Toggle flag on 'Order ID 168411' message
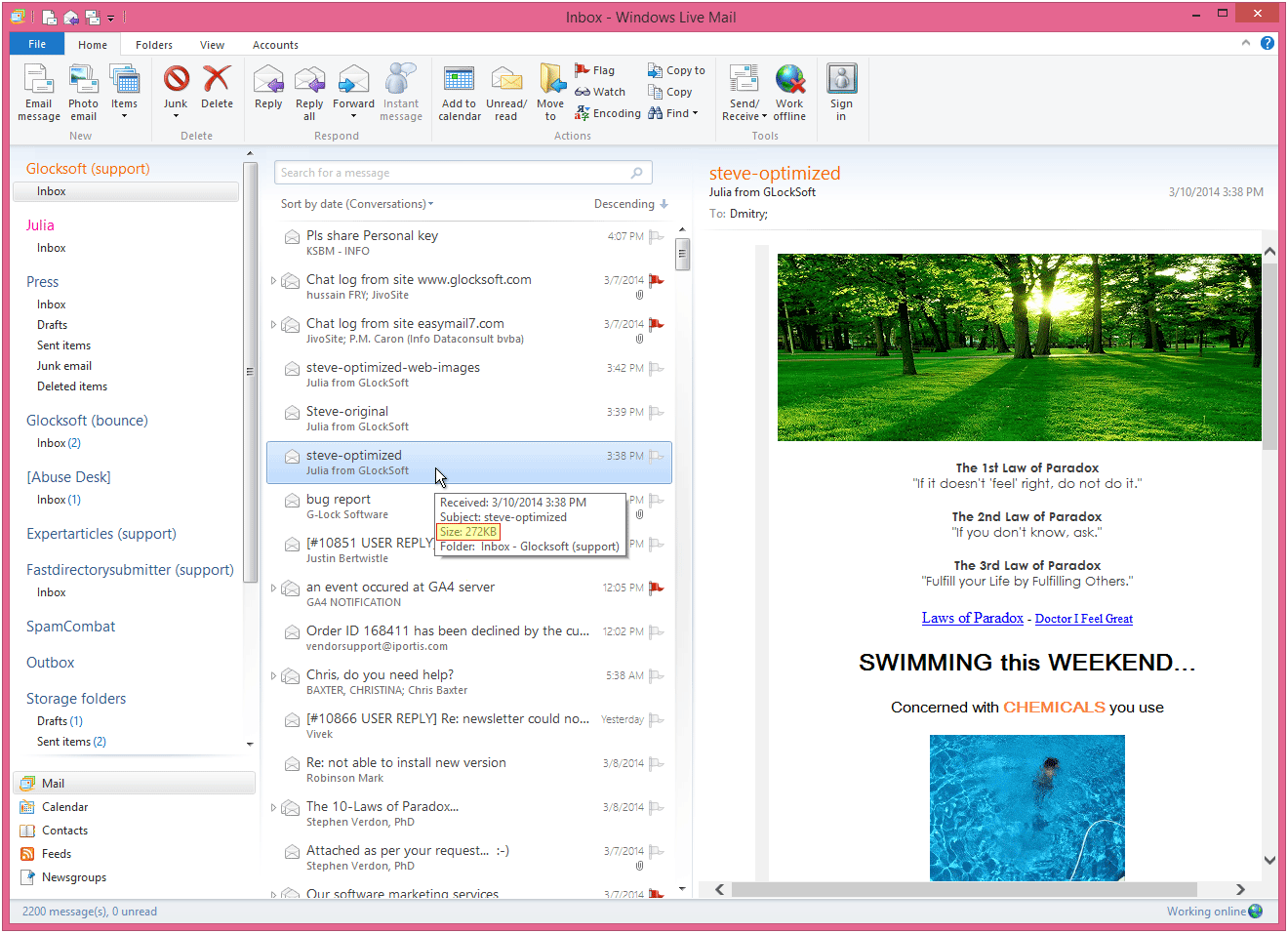Image resolution: width=1288 pixels, height=933 pixels. (657, 631)
